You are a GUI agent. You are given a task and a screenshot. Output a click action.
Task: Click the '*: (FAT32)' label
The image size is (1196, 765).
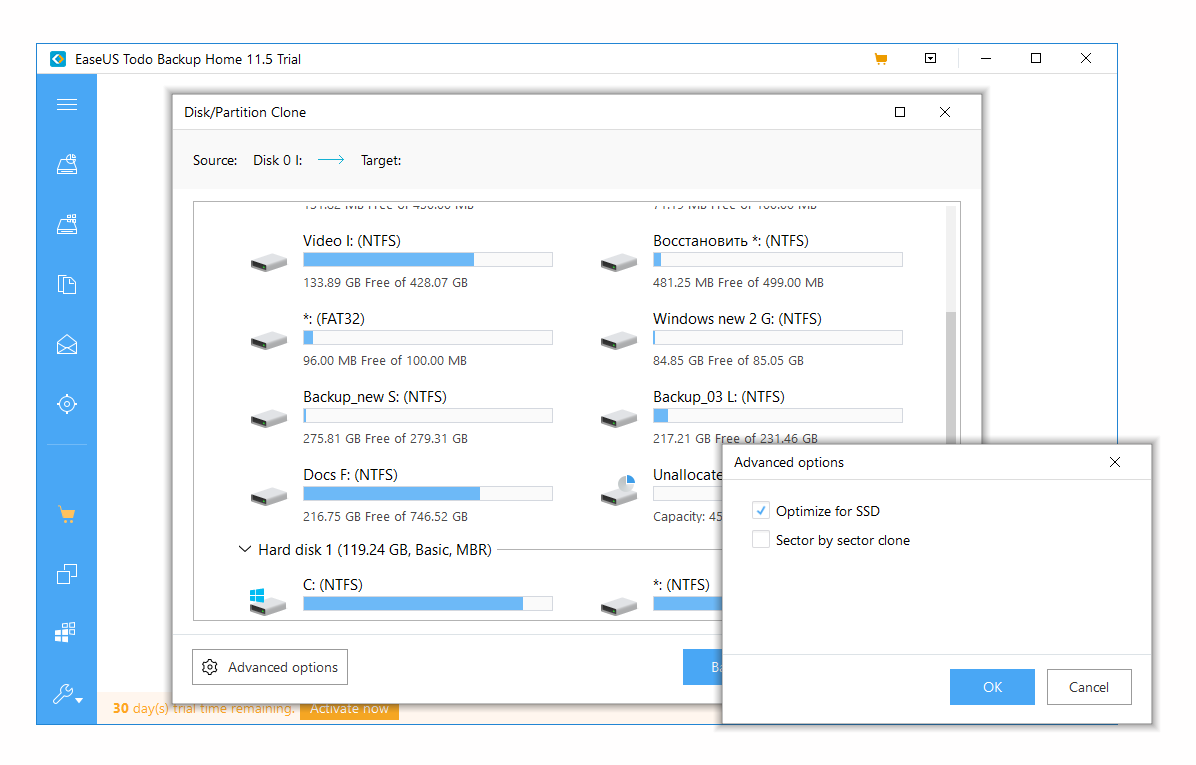pos(333,319)
